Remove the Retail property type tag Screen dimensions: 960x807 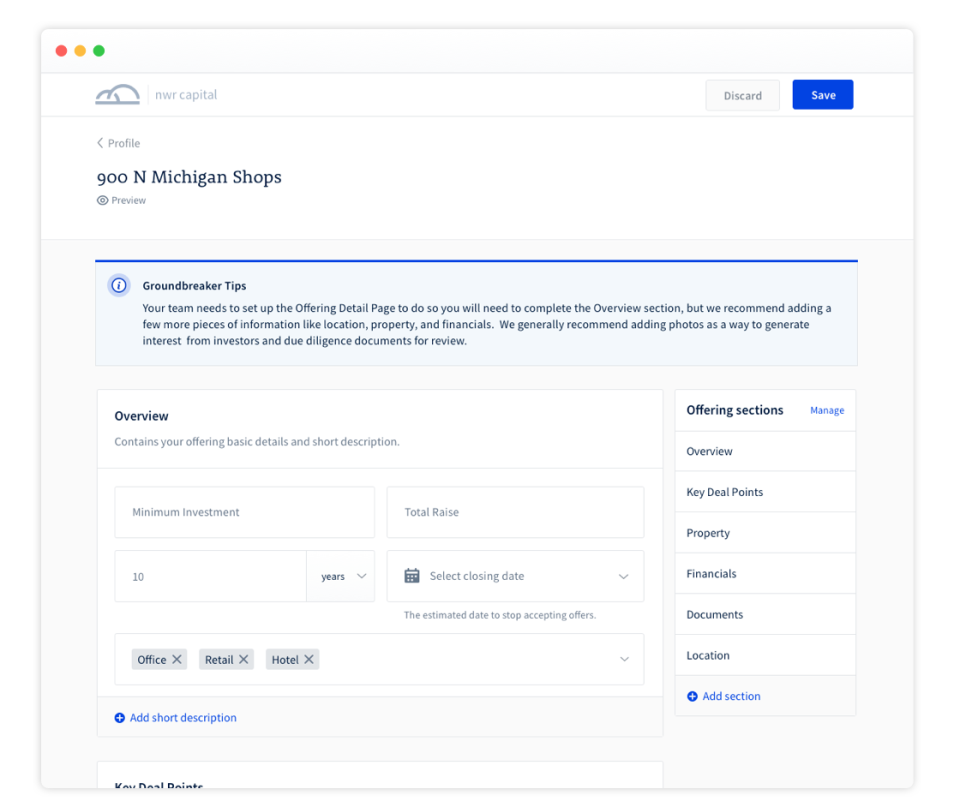point(243,658)
